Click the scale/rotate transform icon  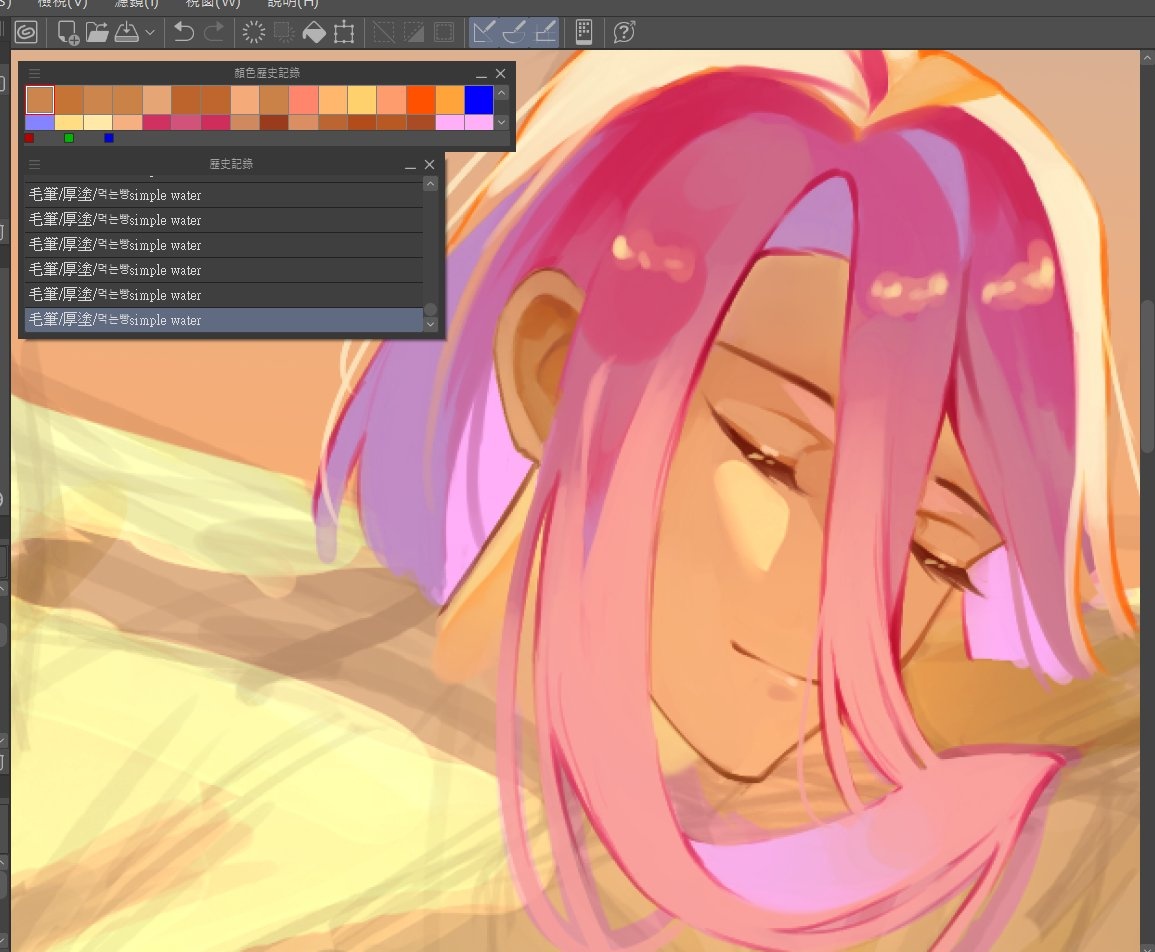[344, 32]
